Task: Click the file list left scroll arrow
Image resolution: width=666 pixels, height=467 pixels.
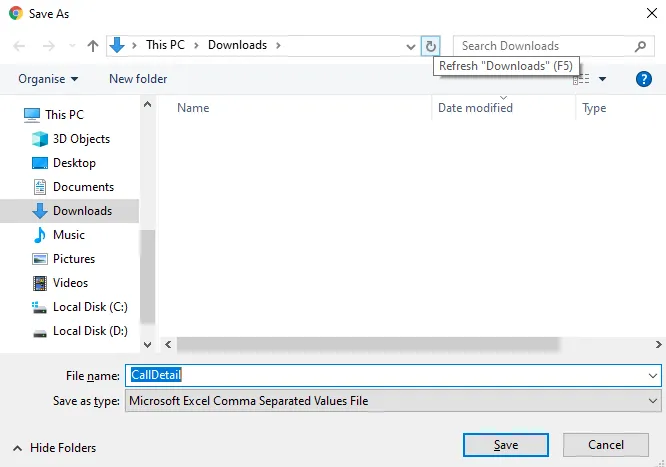Action: click(168, 344)
